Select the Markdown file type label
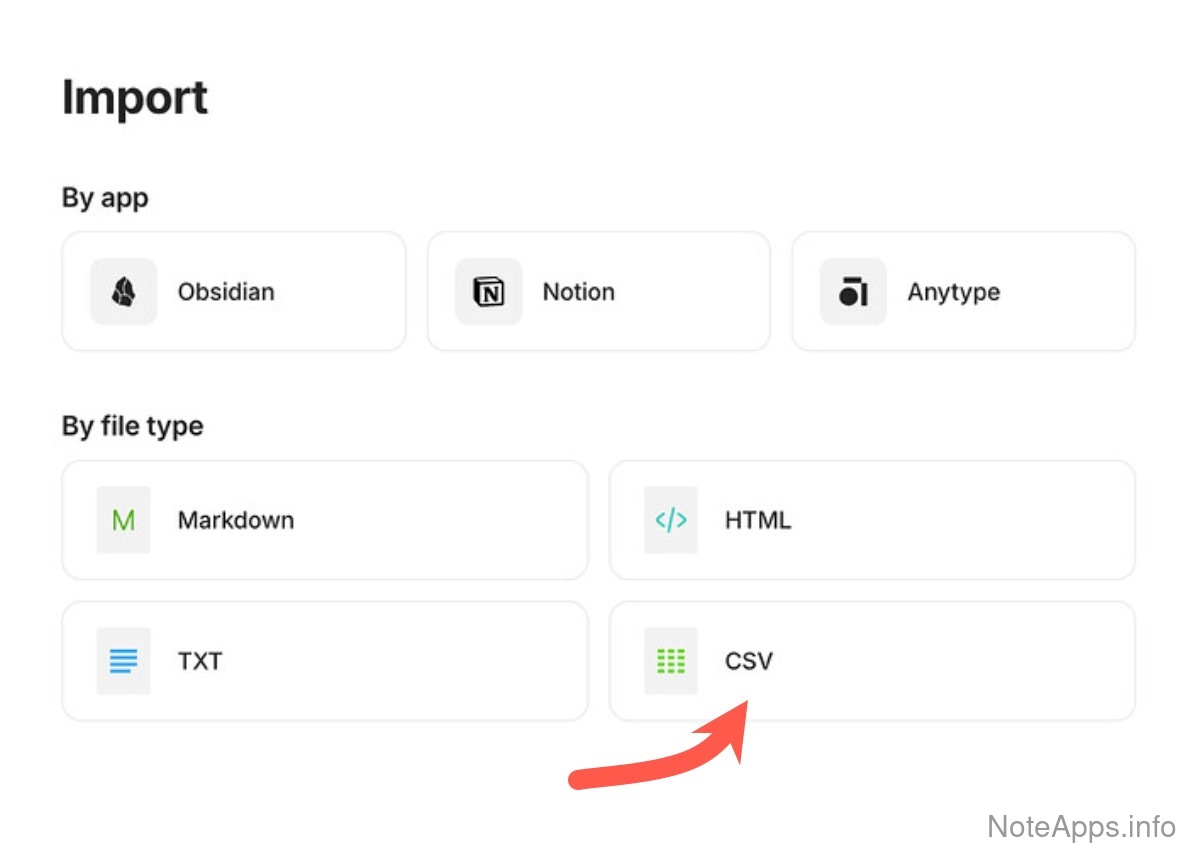This screenshot has width=1178, height=846. click(236, 520)
